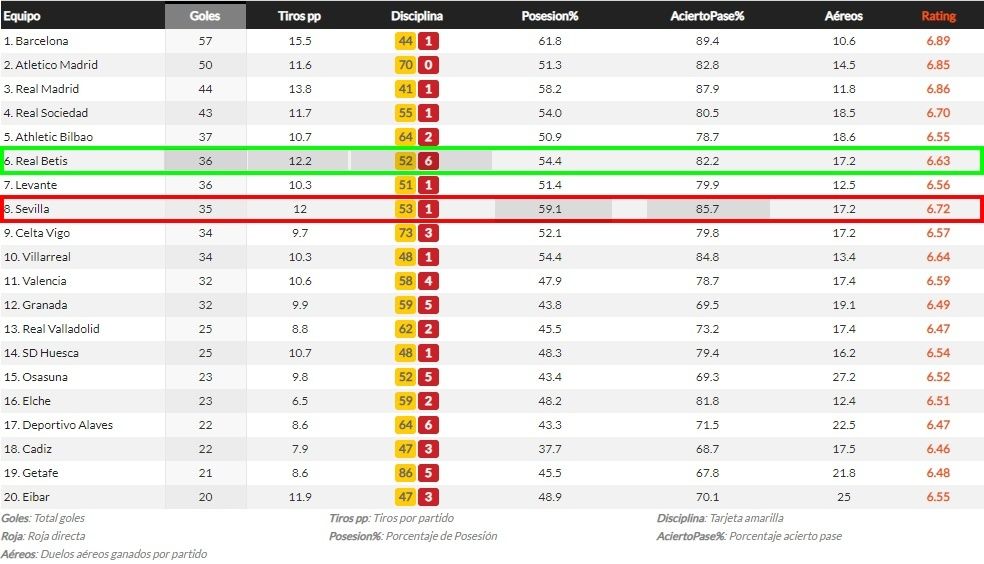The height and width of the screenshot is (564, 984).
Task: Sort by Posesion% column header
Action: coord(549,16)
